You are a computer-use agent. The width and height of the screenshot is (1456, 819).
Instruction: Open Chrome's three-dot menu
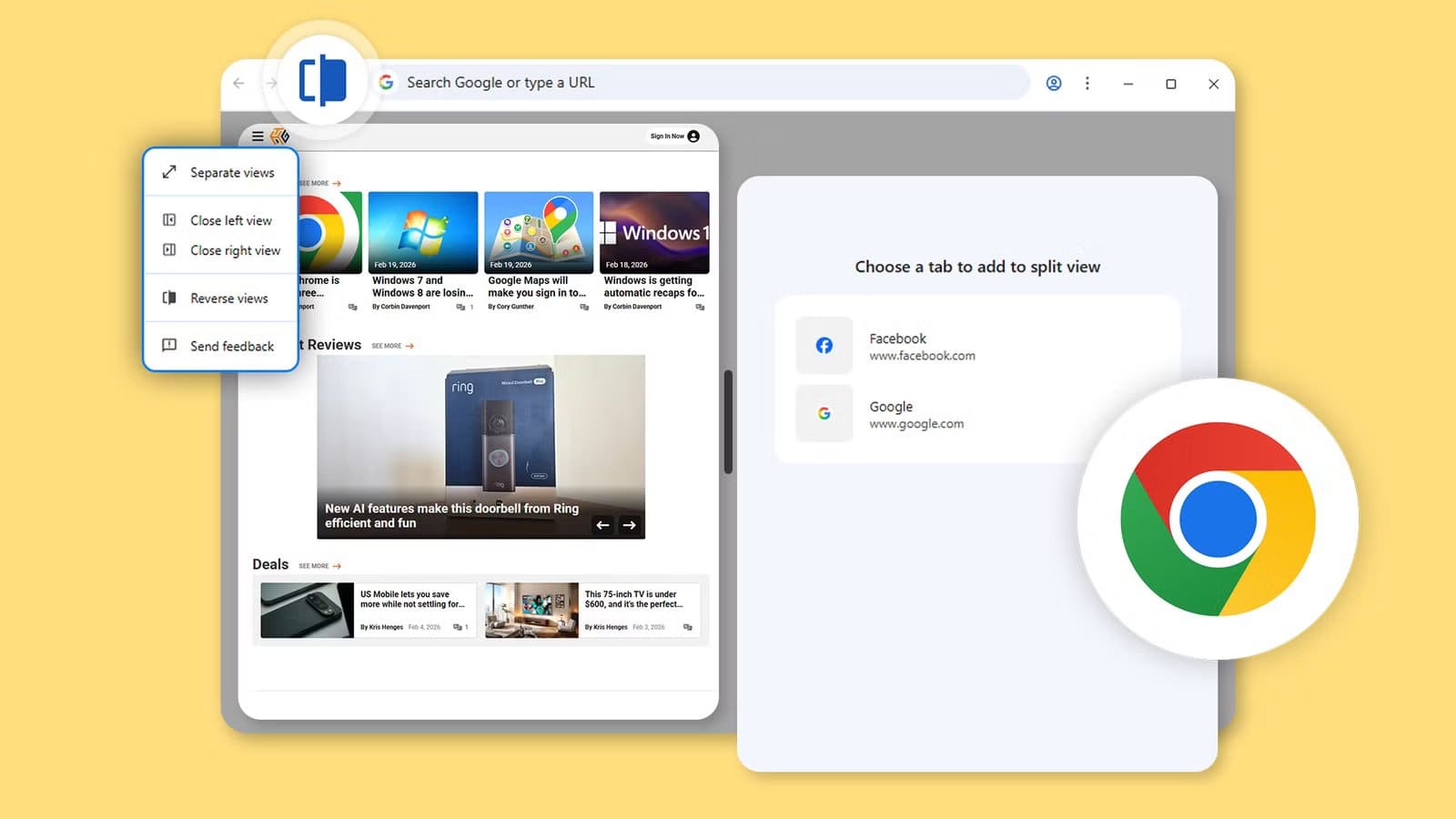click(1087, 83)
